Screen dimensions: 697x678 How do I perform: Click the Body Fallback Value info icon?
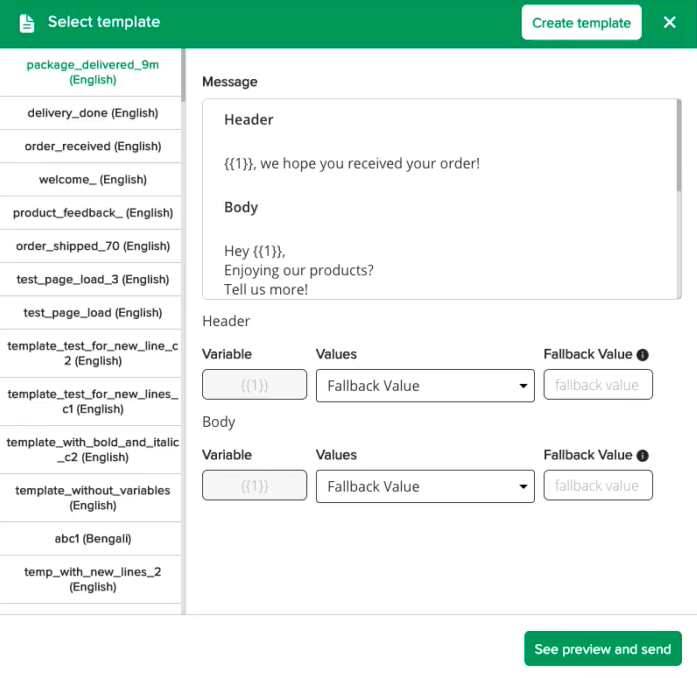(643, 455)
